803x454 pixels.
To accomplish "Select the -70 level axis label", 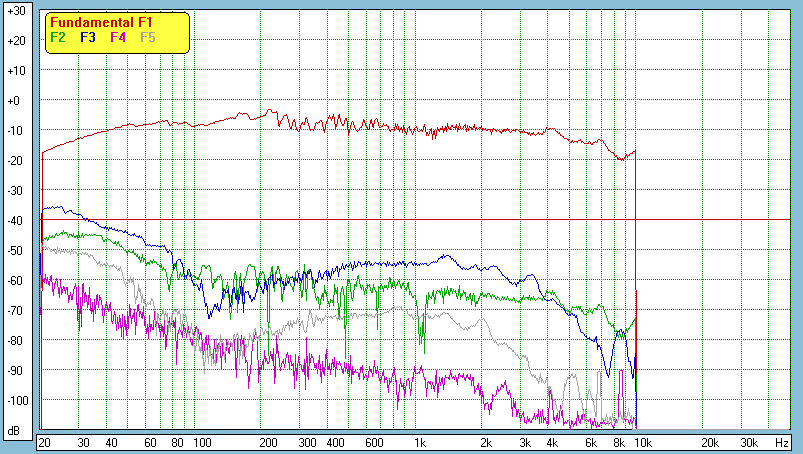I will pyautogui.click(x=14, y=311).
